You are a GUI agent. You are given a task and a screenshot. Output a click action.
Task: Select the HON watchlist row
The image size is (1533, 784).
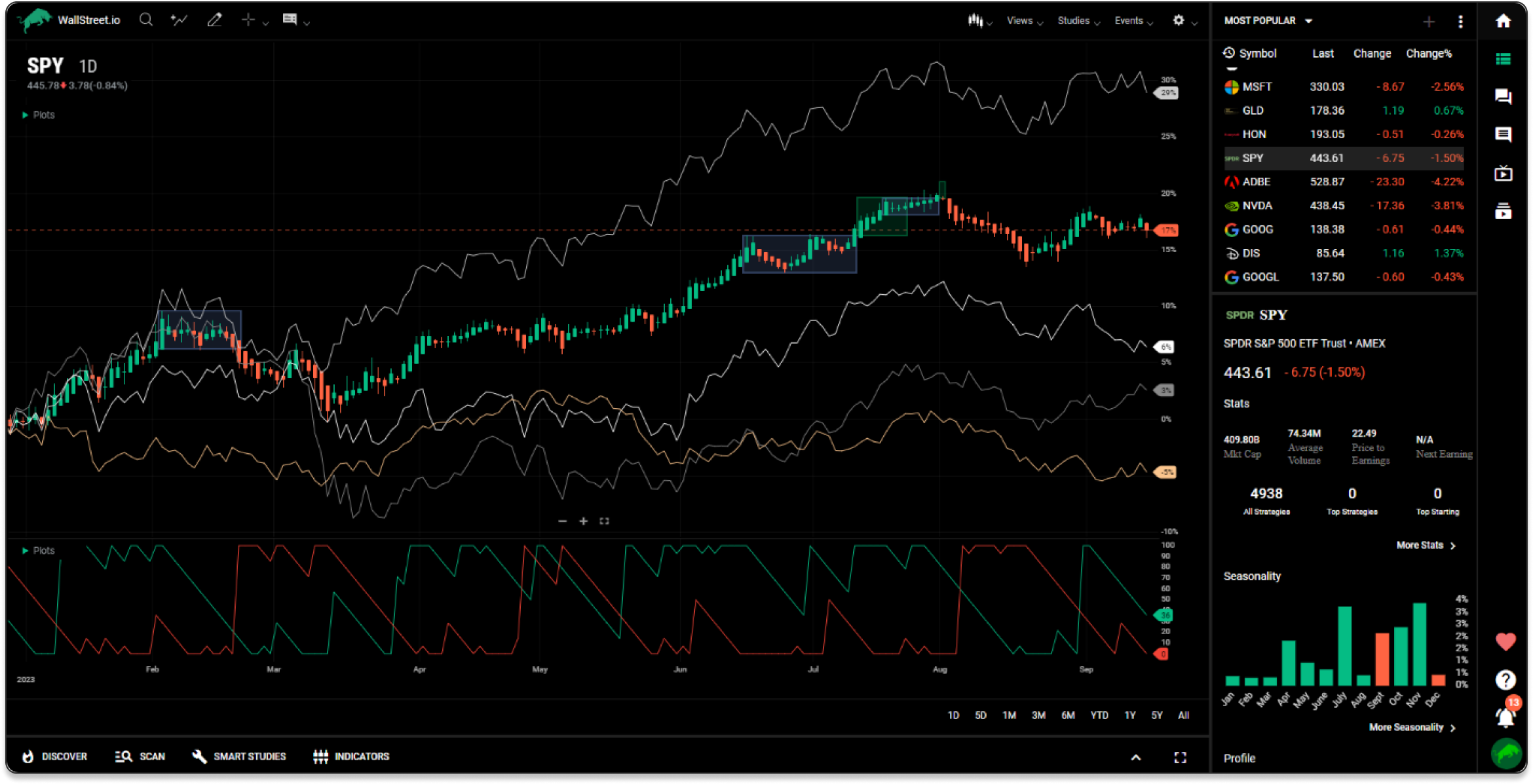[x=1344, y=134]
